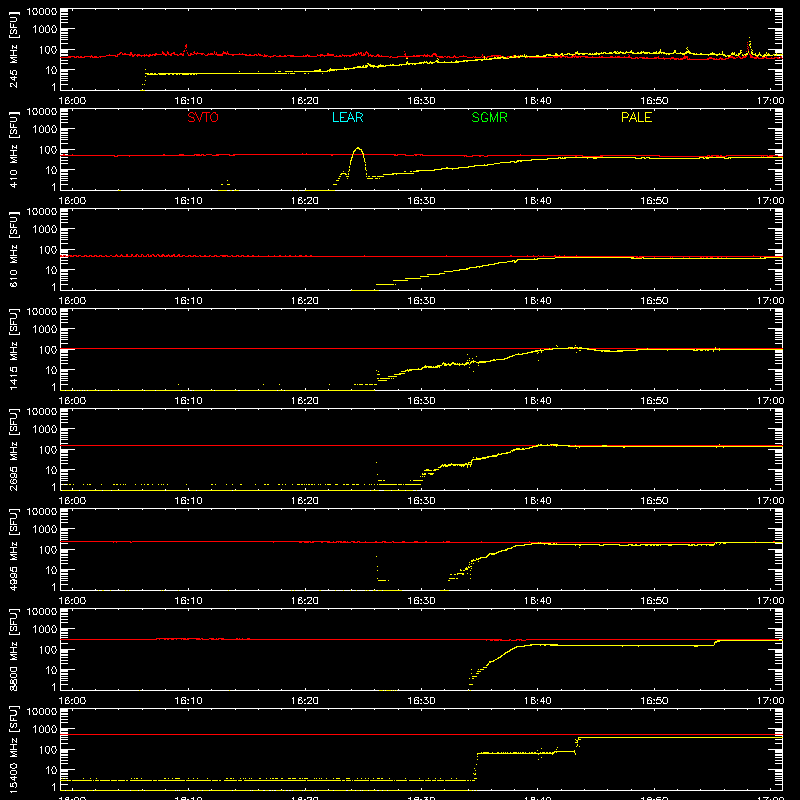This screenshot has height=800, width=800.
Task: Click the 16:20 time label under 4995 MHz plot
Action: (305, 601)
